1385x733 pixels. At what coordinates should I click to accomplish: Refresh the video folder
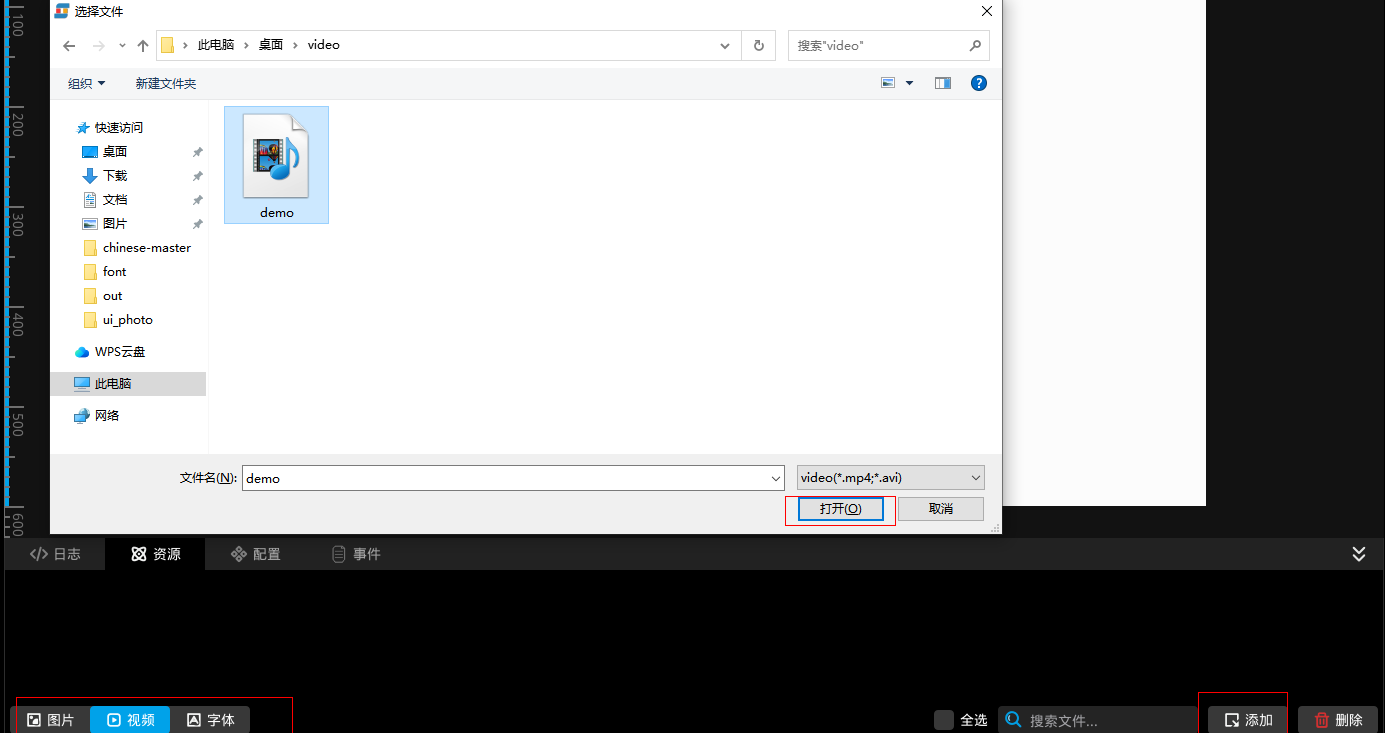coord(759,45)
